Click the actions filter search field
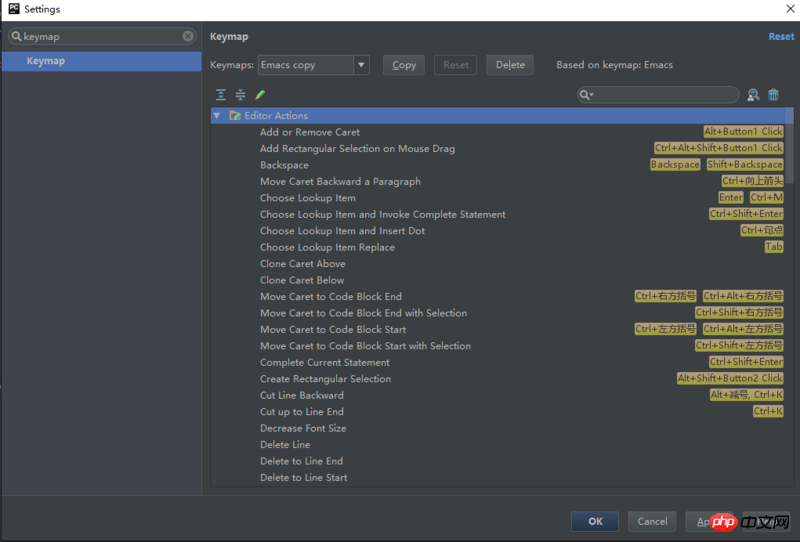 pos(658,95)
